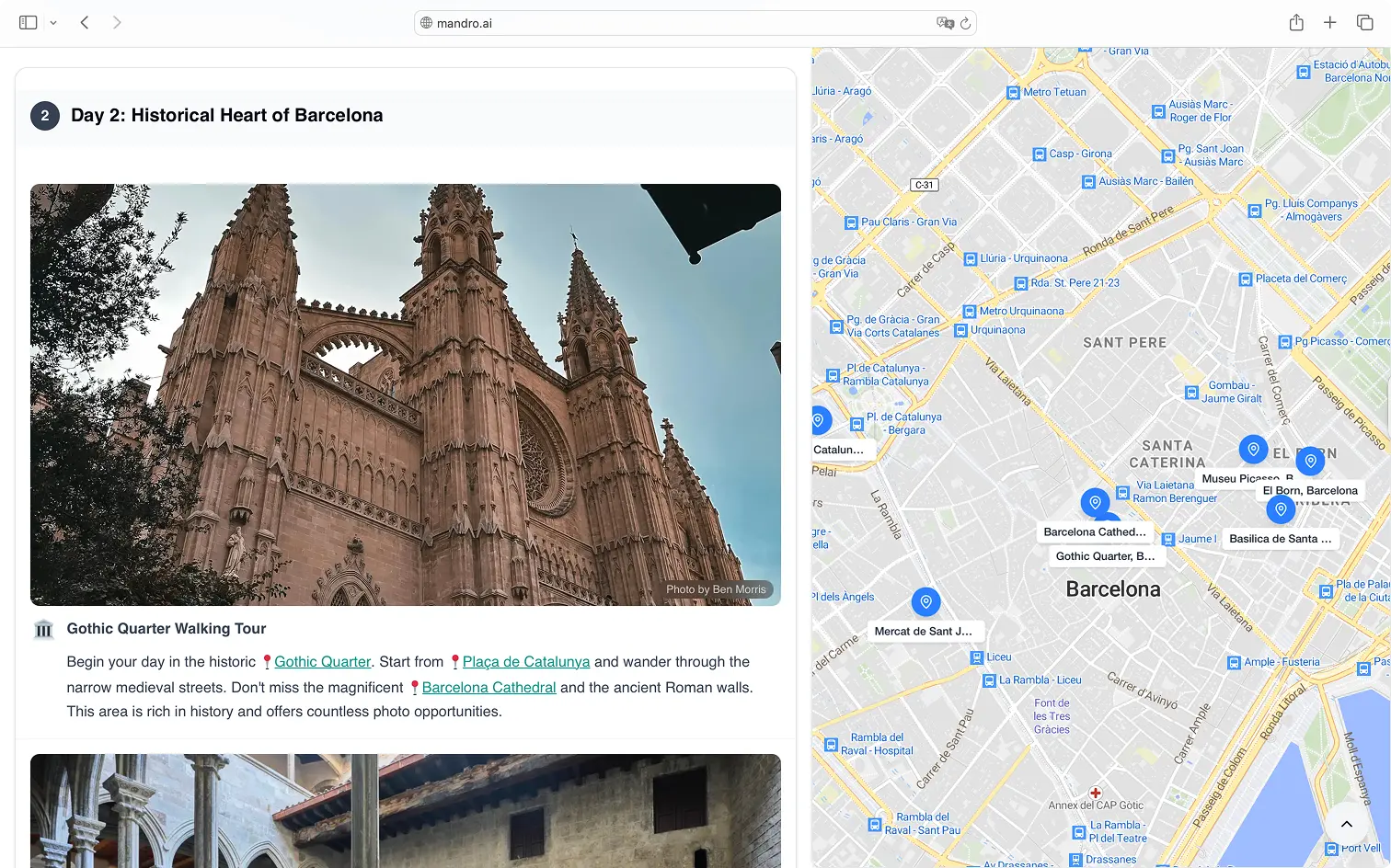The width and height of the screenshot is (1391, 868).
Task: Open the Gothic Quarter link
Action: 322,662
